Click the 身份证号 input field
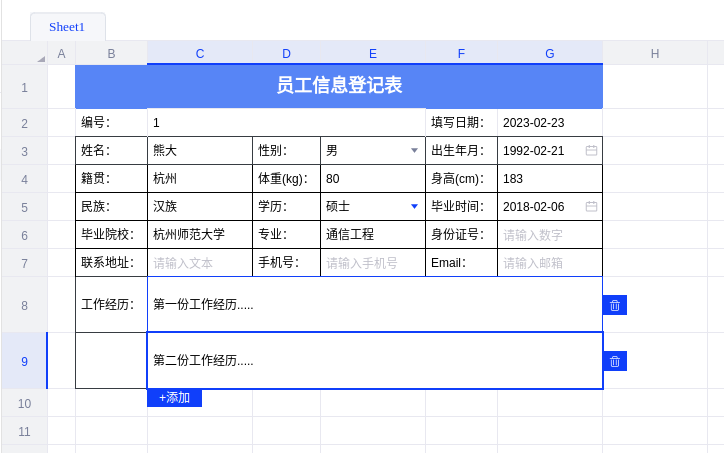 pos(549,235)
